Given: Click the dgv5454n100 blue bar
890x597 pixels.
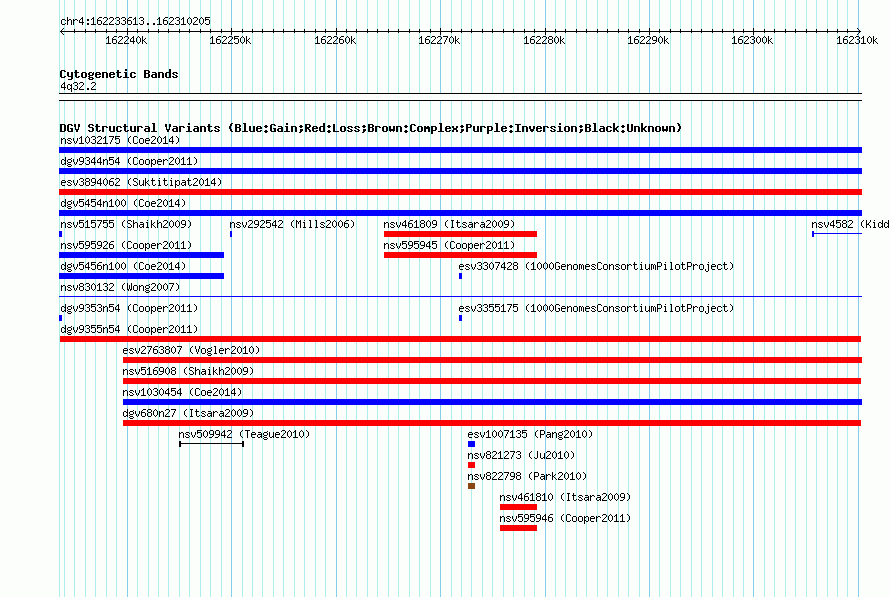Looking at the screenshot, I should pos(460,213).
